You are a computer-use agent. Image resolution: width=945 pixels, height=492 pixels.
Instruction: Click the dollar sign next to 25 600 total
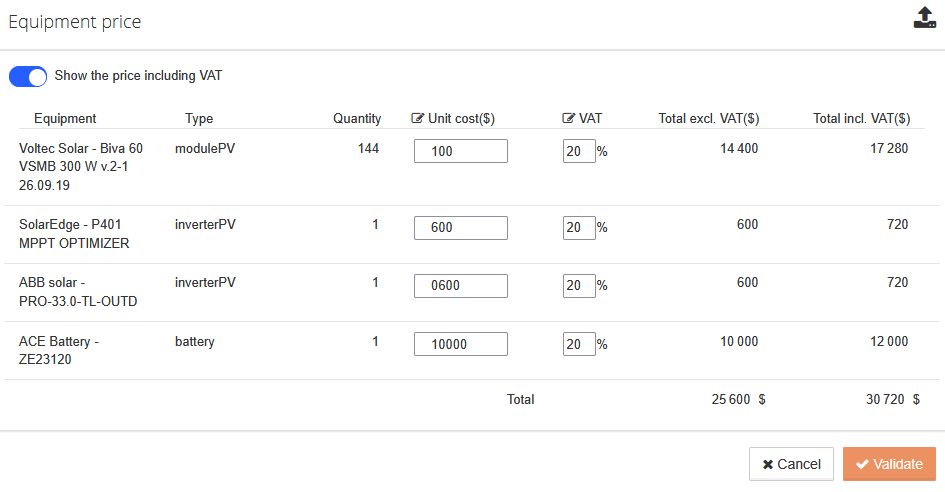coord(762,399)
